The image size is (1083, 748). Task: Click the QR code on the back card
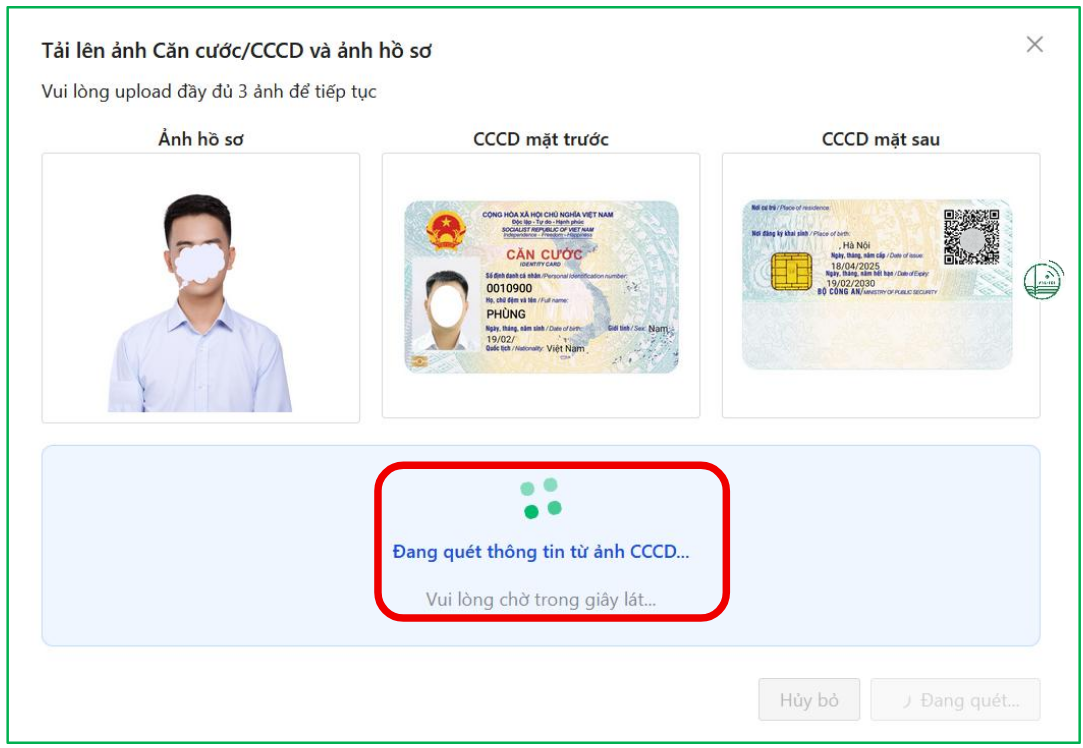click(971, 237)
